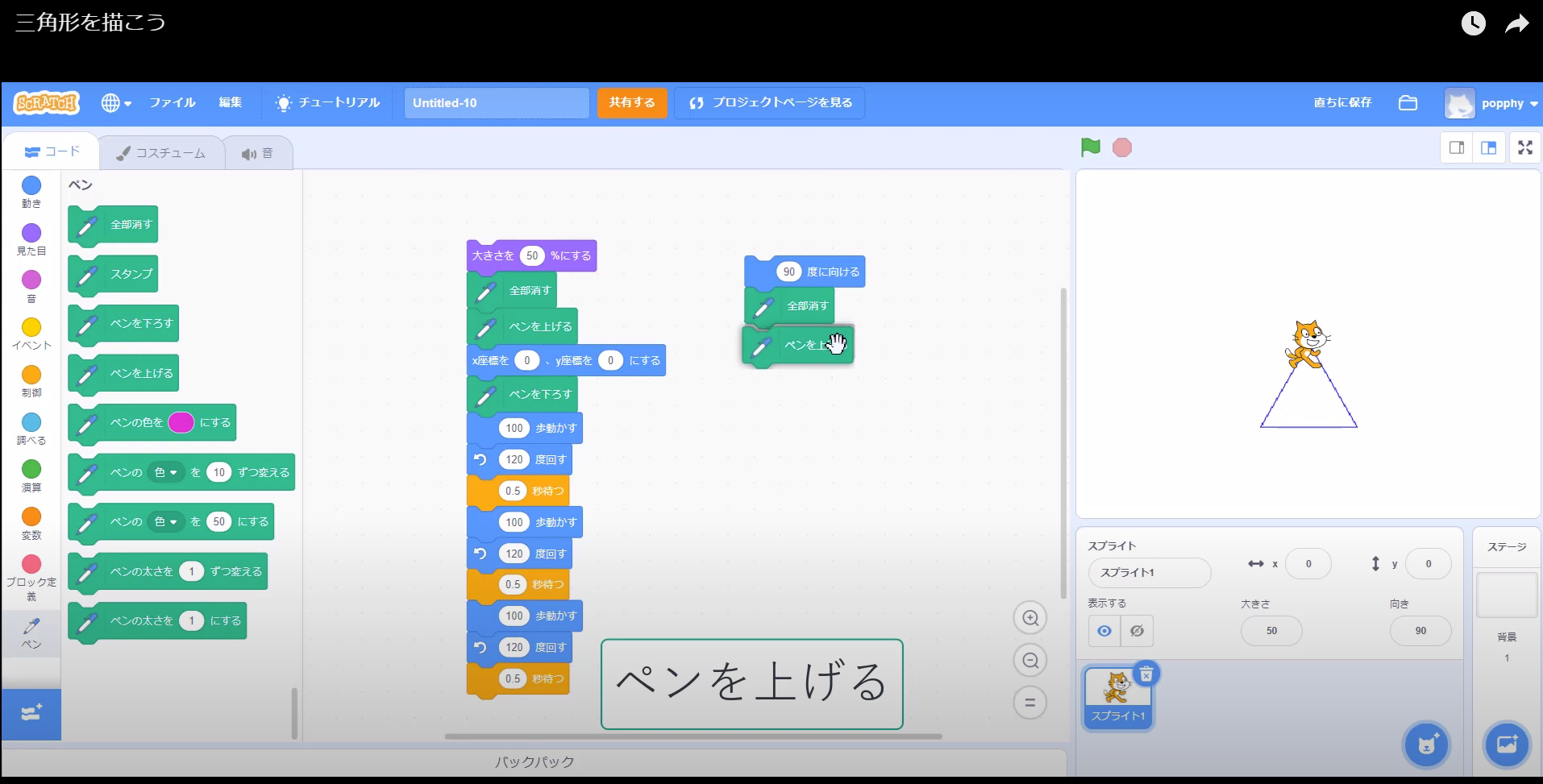Pick the pen color swatch
Image resolution: width=1543 pixels, height=784 pixels.
tap(181, 422)
